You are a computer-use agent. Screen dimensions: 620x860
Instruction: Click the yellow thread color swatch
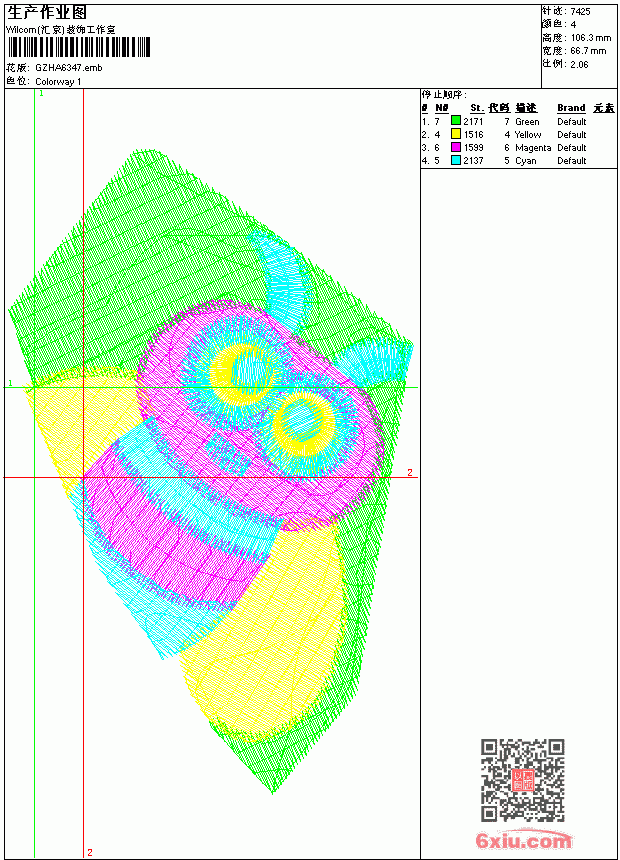[x=455, y=134]
